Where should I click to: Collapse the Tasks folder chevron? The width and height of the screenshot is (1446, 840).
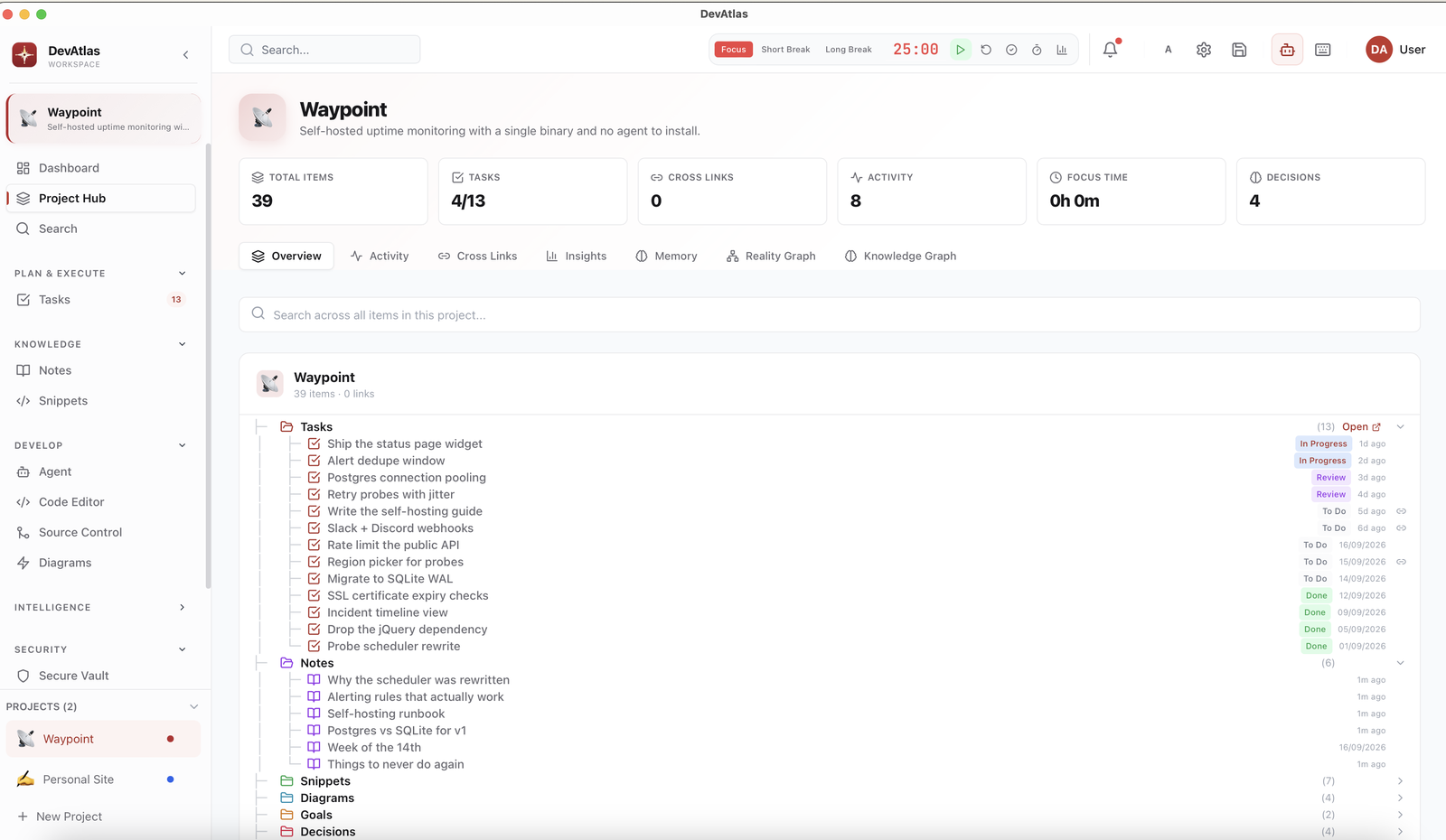1400,427
